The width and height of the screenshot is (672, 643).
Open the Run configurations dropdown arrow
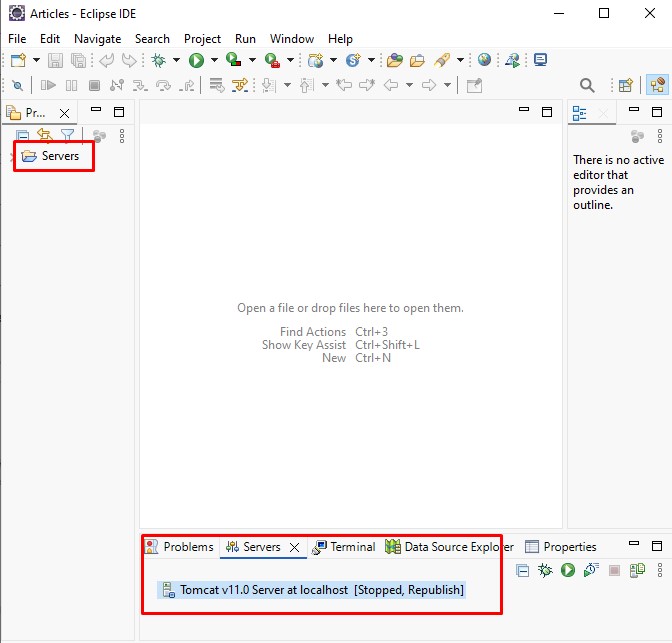pos(214,60)
